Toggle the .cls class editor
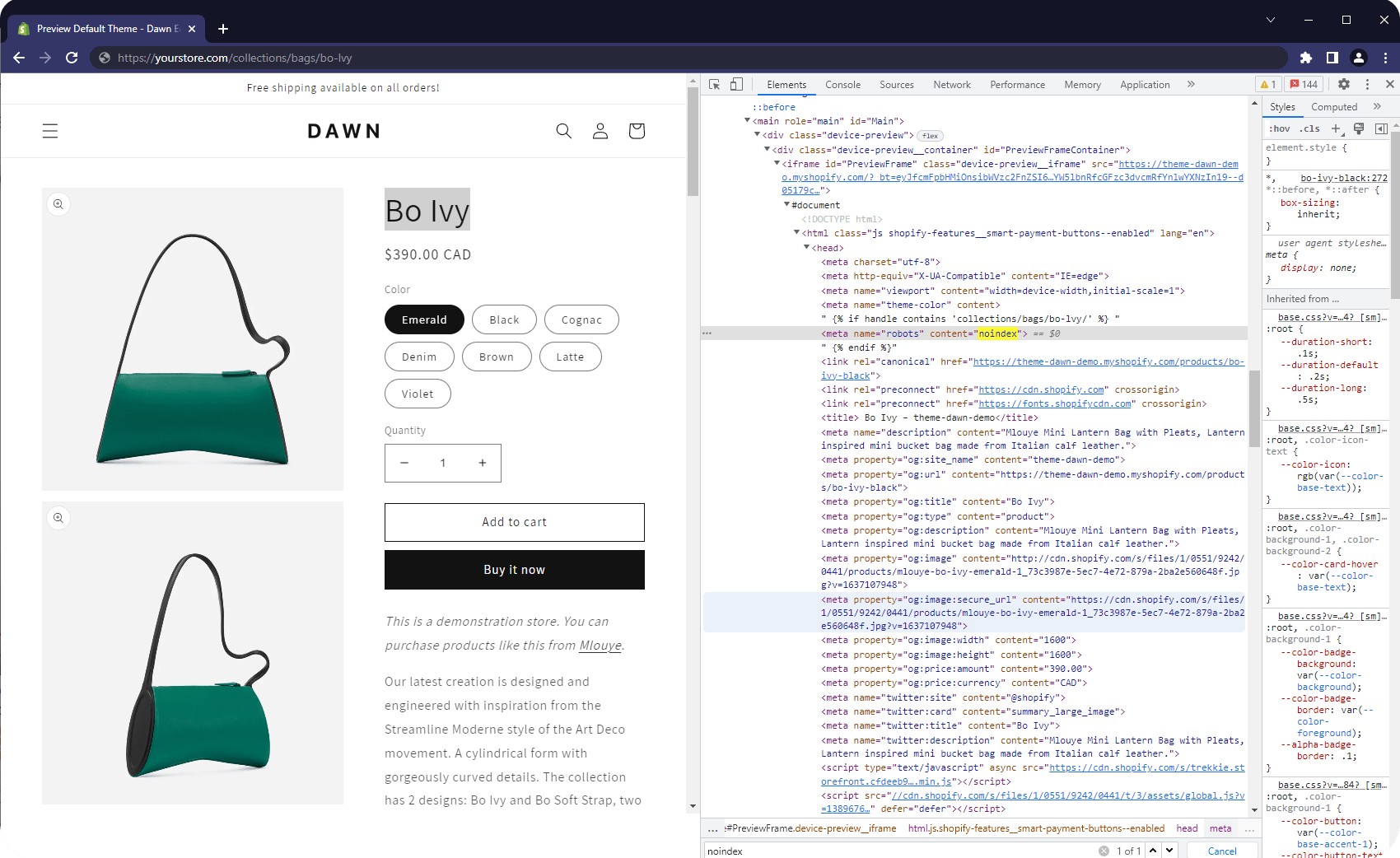1400x858 pixels. click(1309, 128)
